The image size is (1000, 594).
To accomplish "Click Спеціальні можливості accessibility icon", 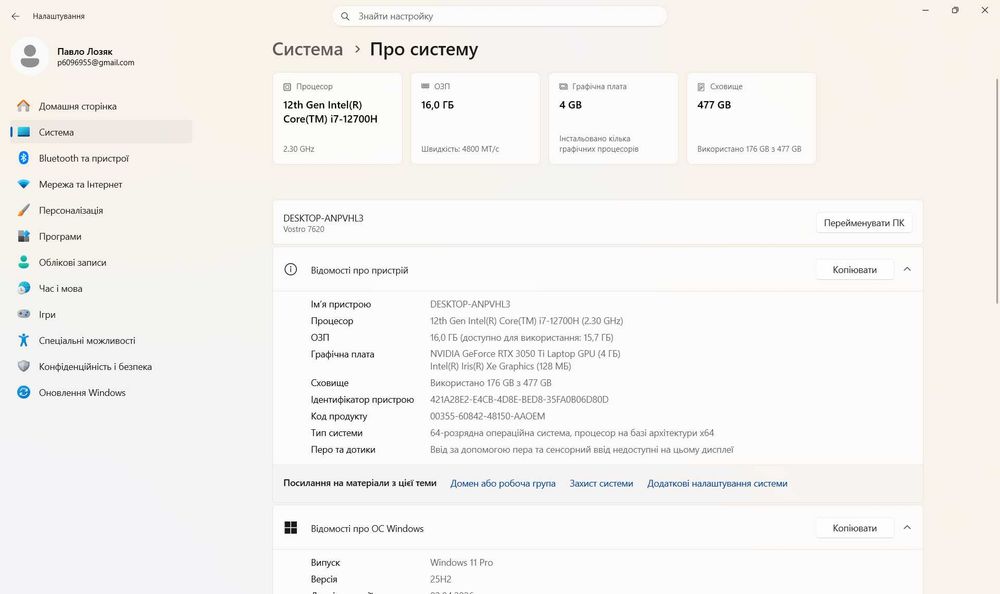I will click(x=24, y=340).
